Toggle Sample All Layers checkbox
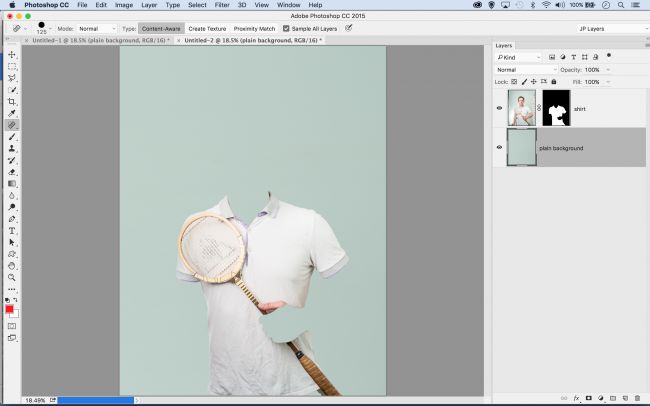The image size is (650, 406). tap(286, 29)
